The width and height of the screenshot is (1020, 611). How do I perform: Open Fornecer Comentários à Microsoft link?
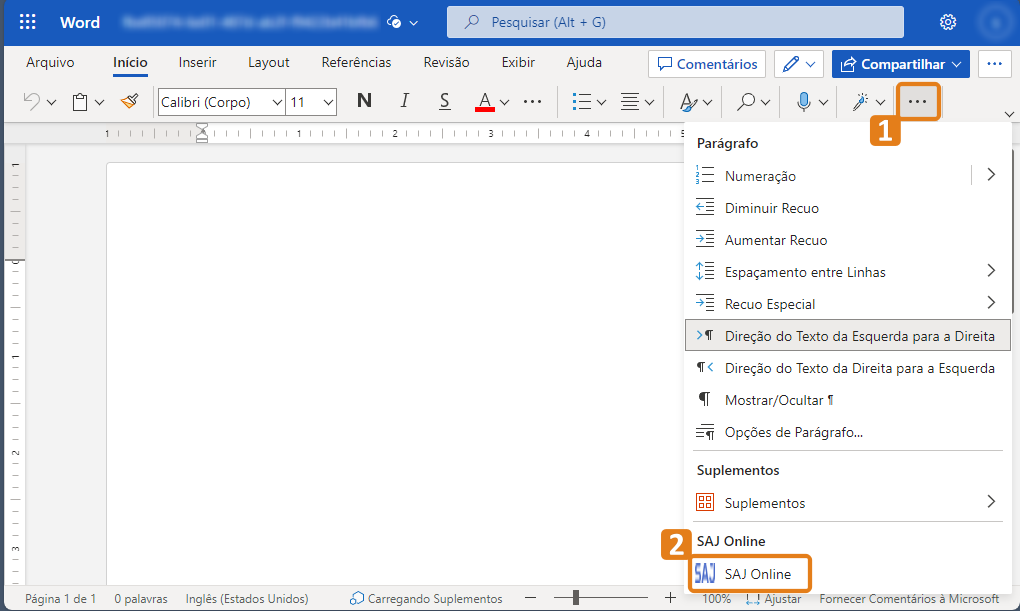click(x=899, y=598)
